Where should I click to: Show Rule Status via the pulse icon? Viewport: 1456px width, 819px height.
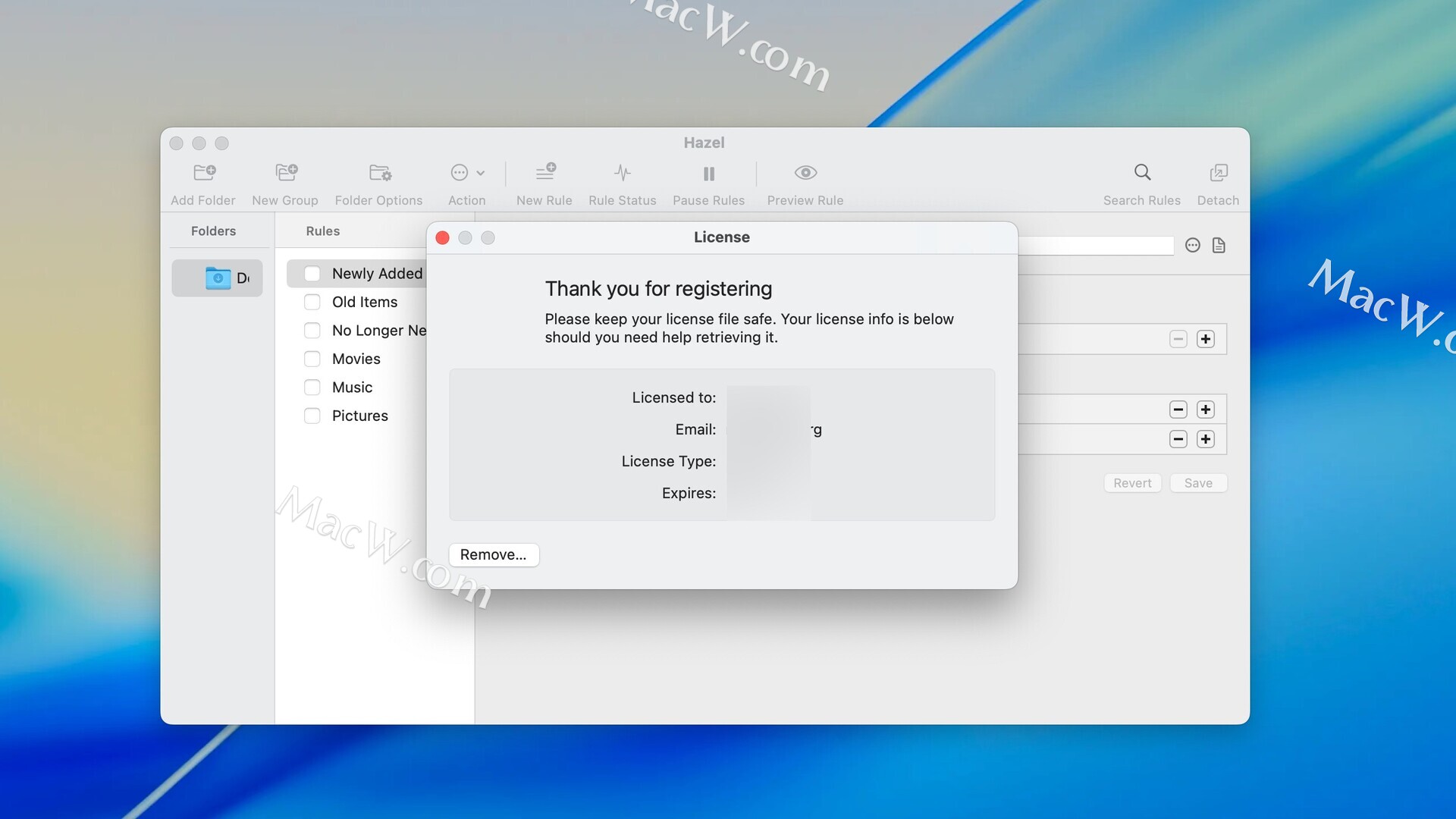tap(622, 173)
